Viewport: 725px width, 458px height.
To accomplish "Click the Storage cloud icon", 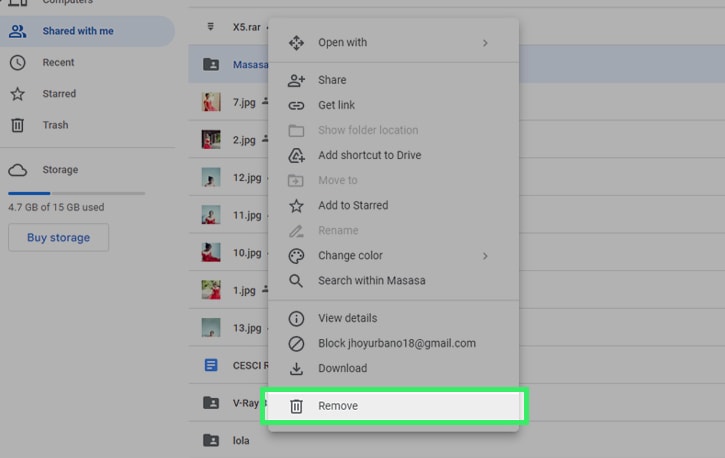I will 18,170.
